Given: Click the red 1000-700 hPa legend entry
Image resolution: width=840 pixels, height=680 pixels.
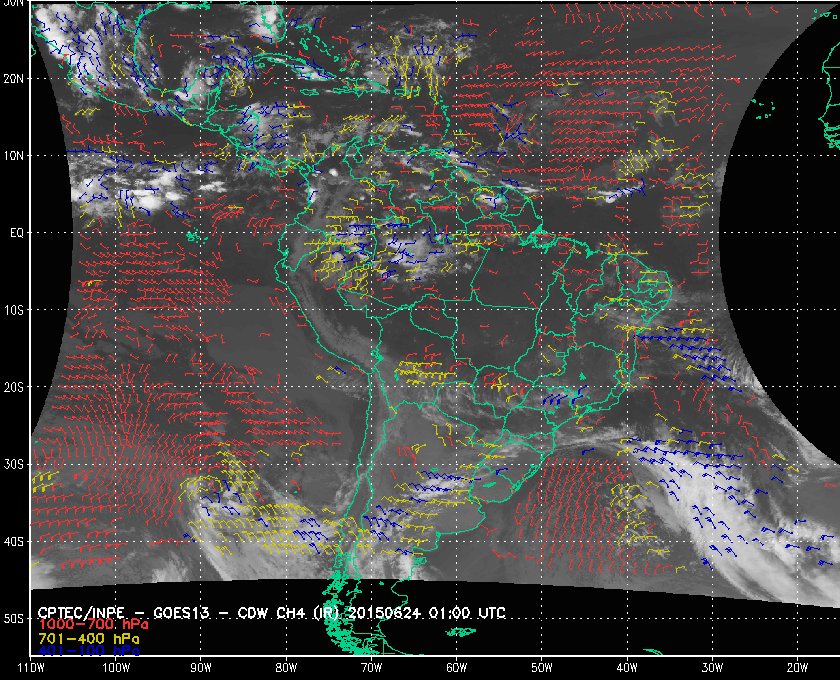Looking at the screenshot, I should [x=93, y=625].
